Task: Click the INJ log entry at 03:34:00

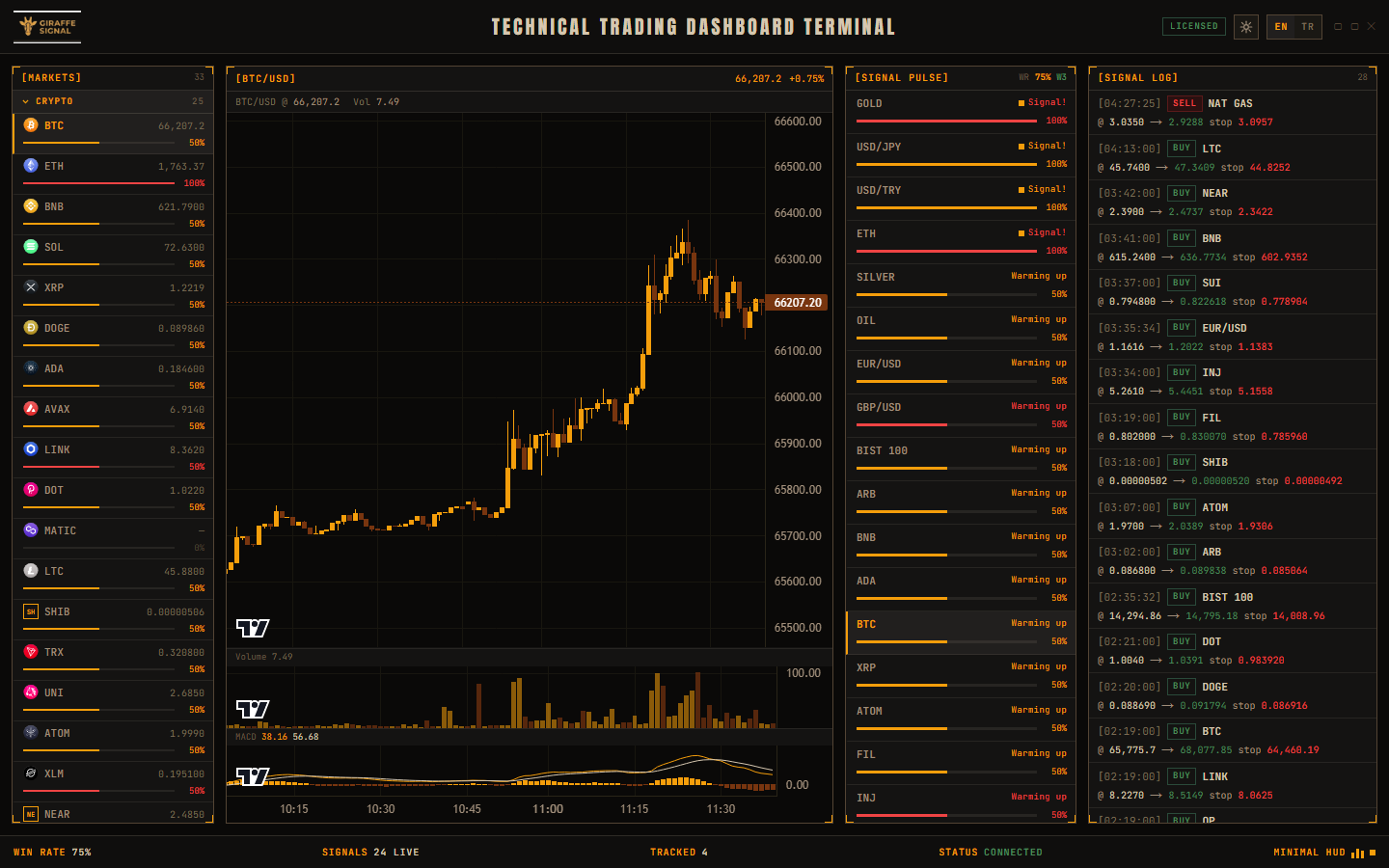Action: [x=1232, y=382]
